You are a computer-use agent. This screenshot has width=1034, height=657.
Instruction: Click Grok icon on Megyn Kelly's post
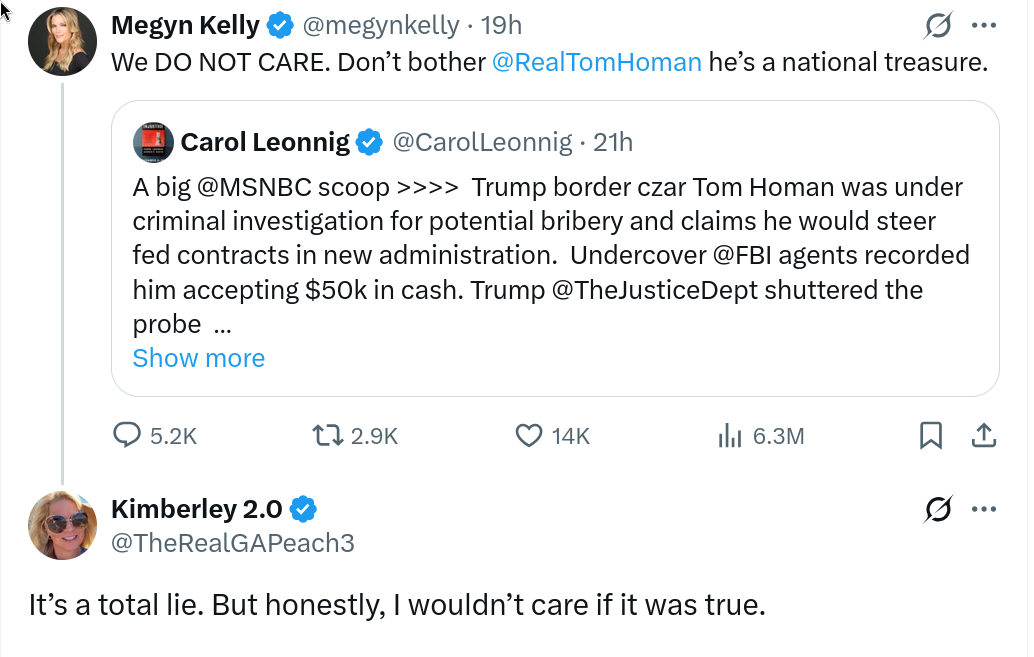938,26
